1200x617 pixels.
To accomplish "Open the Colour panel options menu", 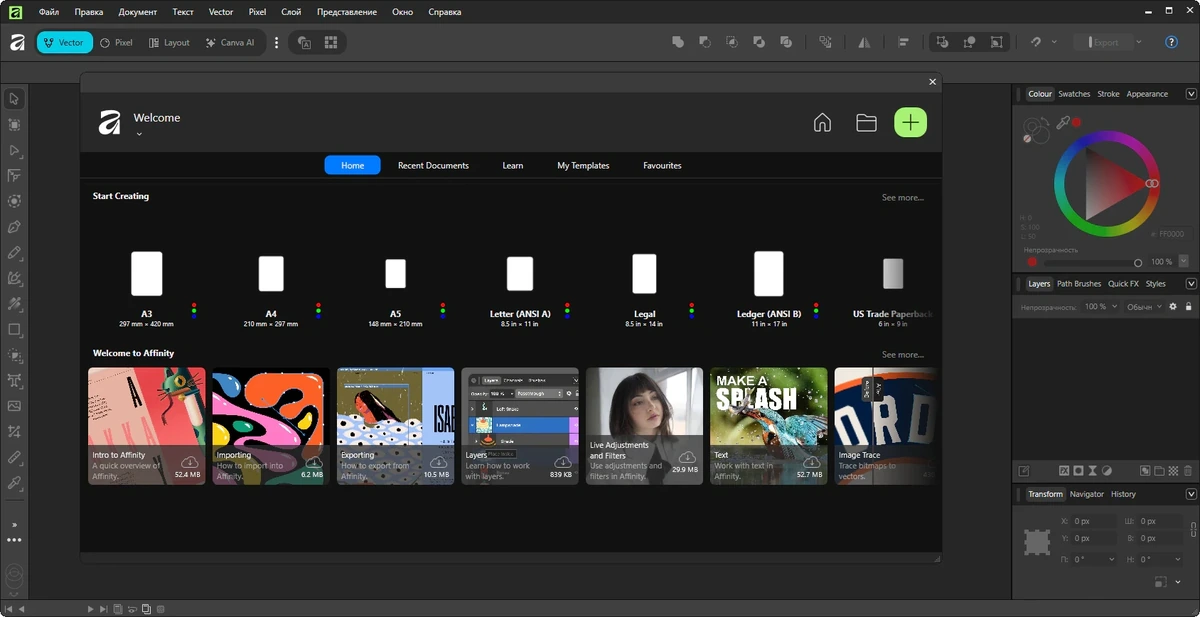I will click(x=1191, y=94).
